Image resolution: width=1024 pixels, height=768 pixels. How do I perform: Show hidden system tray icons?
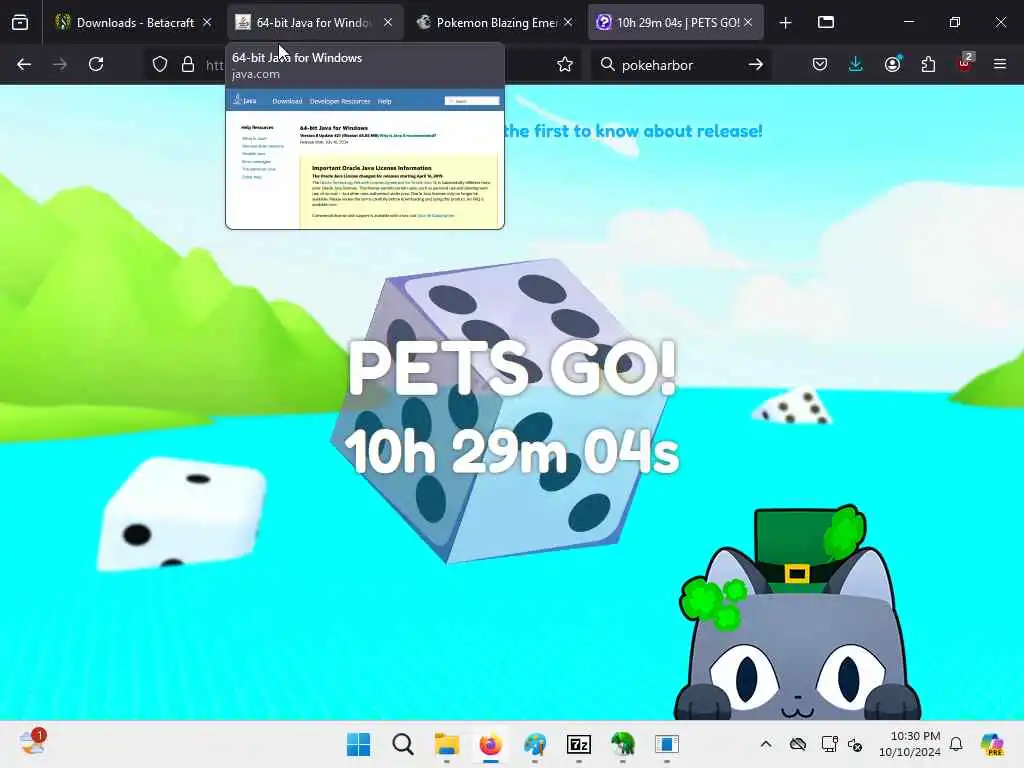(x=766, y=744)
